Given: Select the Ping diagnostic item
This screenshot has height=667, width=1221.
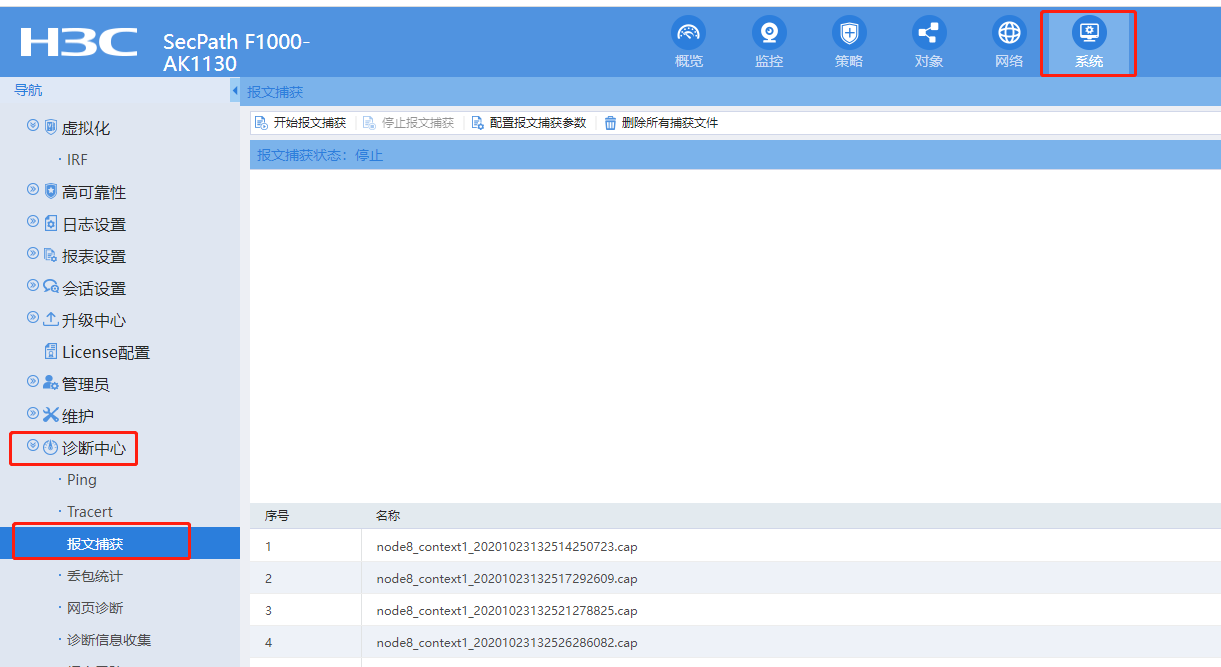Looking at the screenshot, I should coord(82,480).
